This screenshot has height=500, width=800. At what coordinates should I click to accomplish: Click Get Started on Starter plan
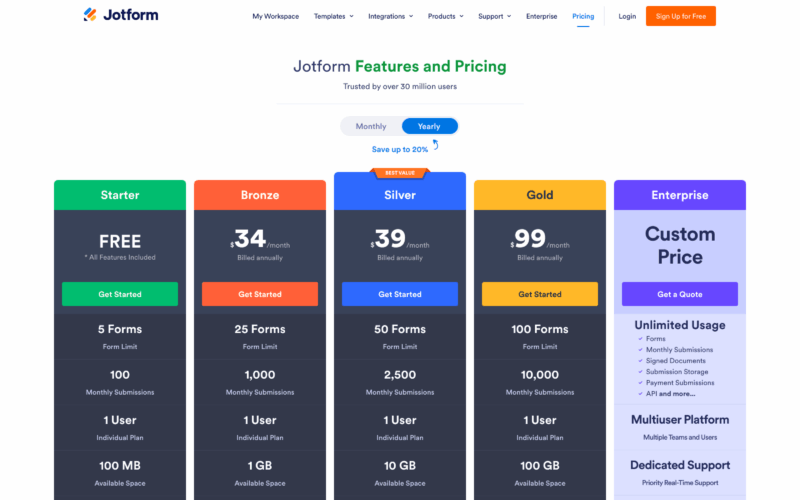[x=120, y=294]
